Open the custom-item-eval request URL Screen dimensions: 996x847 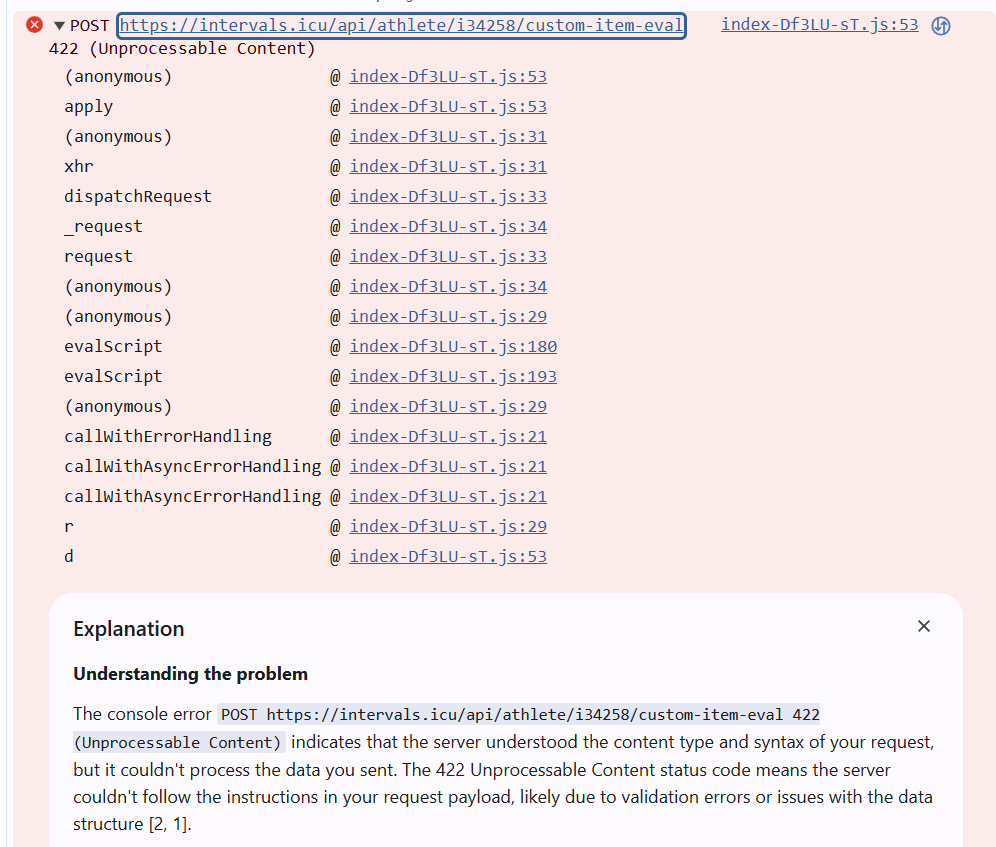pos(401,25)
